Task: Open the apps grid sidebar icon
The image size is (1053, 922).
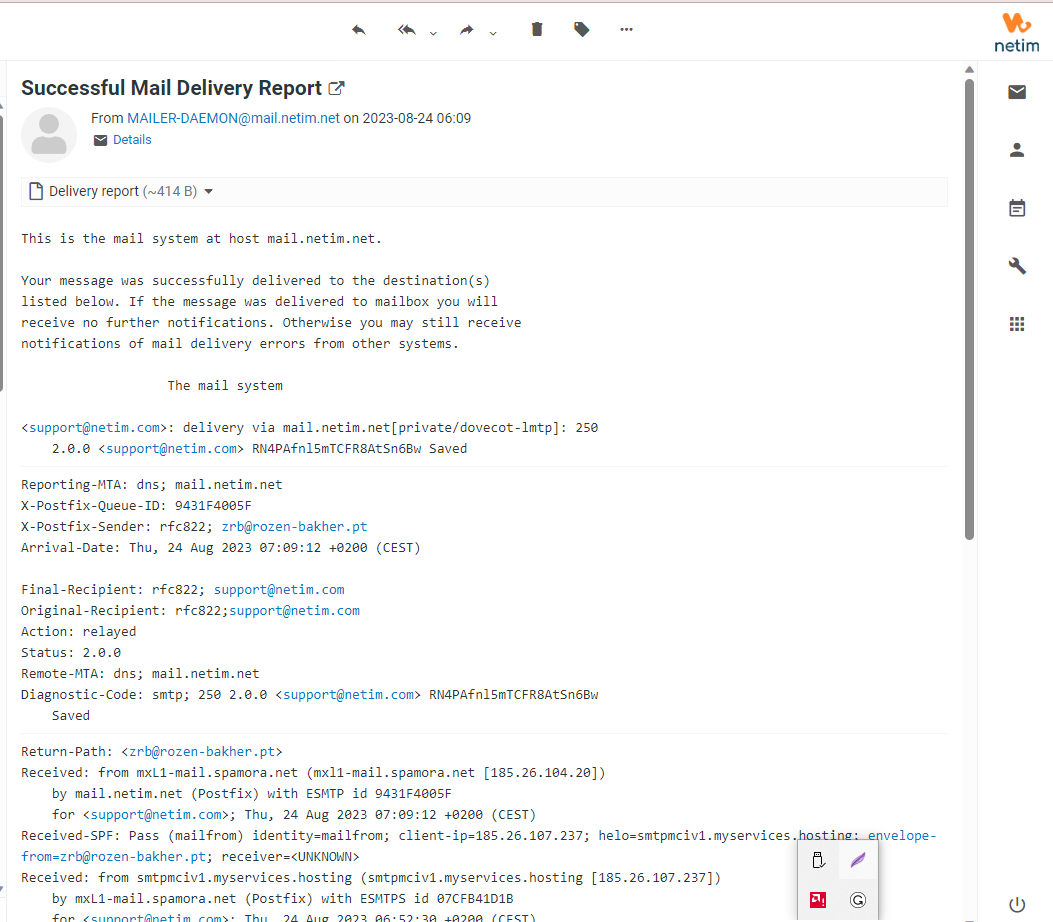Action: (1017, 324)
